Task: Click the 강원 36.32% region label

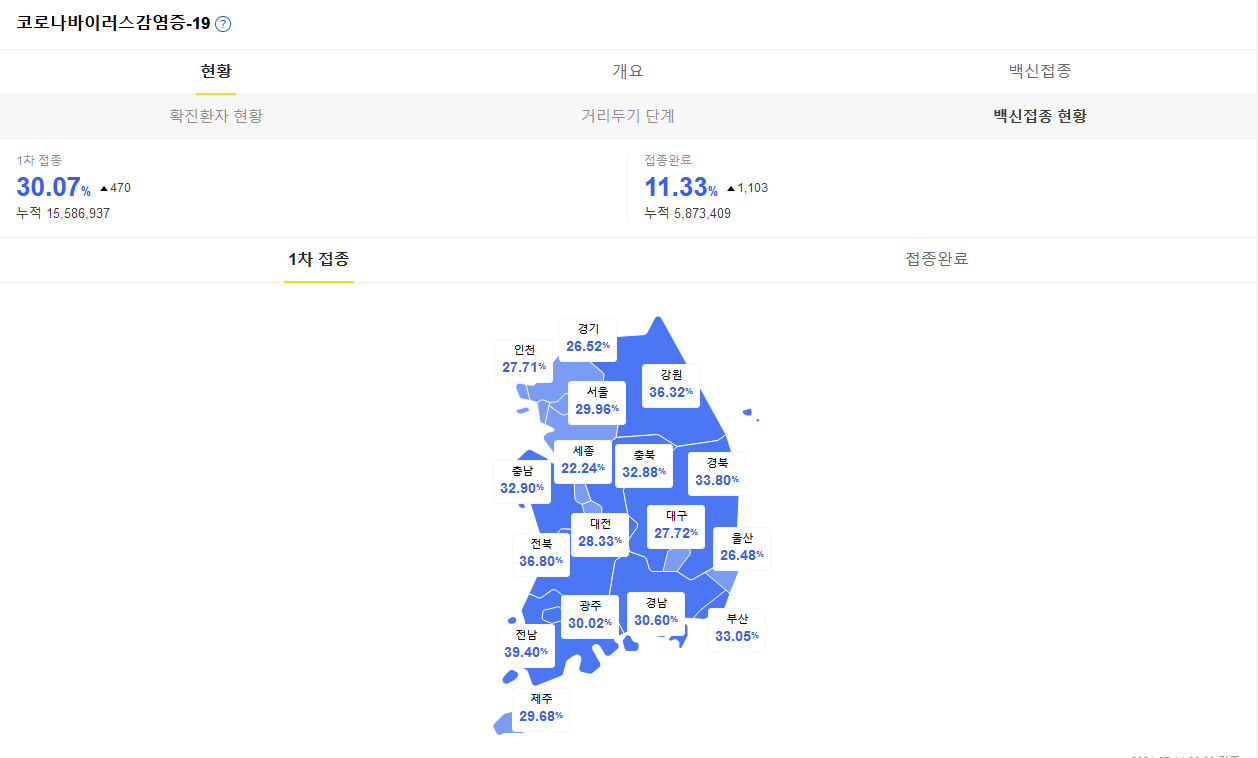Action: [x=671, y=385]
